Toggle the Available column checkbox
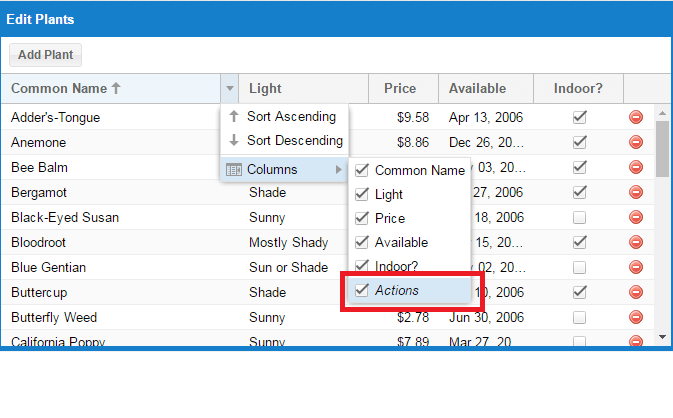 click(x=362, y=242)
